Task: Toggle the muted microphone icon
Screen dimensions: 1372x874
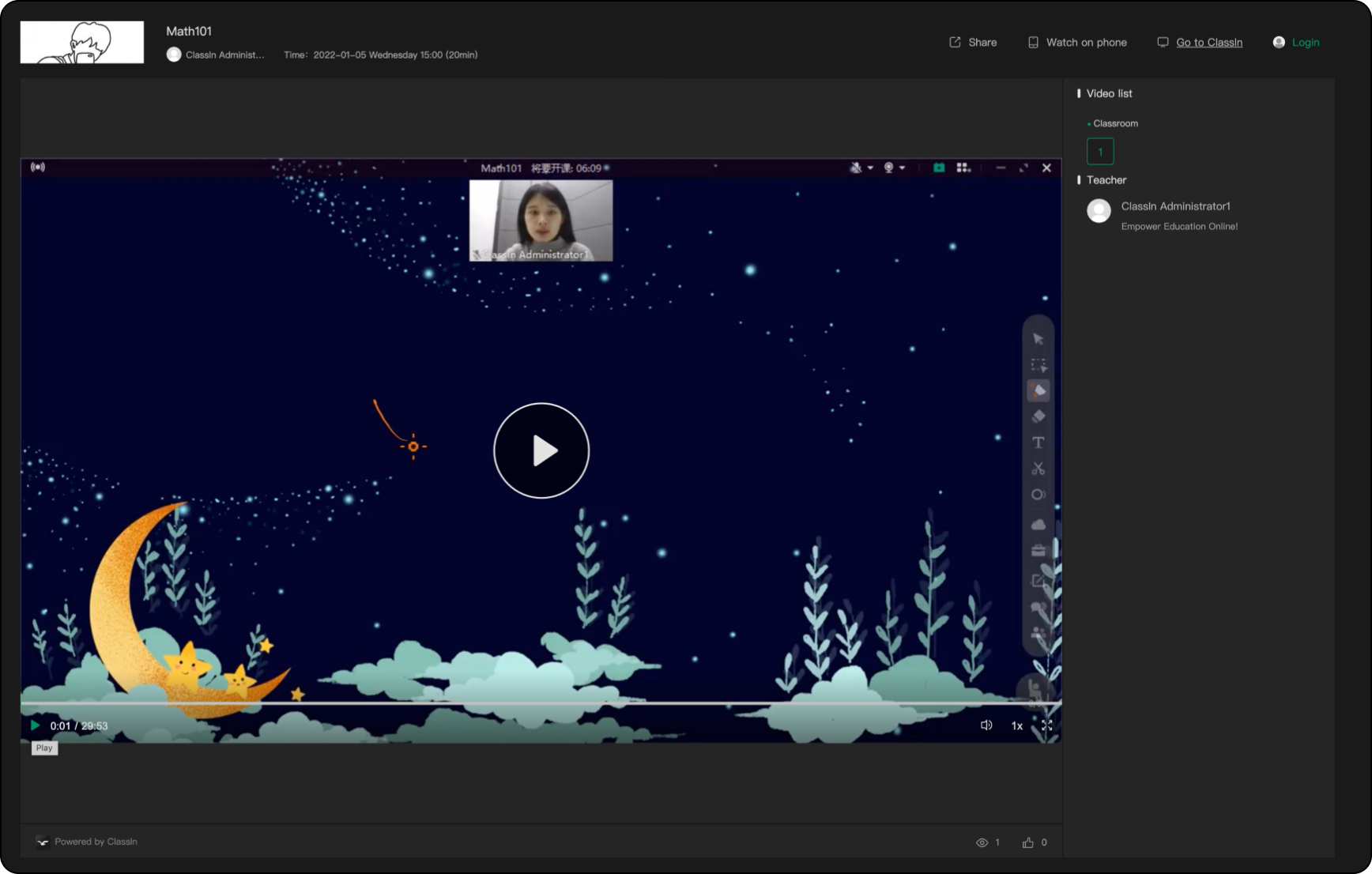Action: pos(855,168)
